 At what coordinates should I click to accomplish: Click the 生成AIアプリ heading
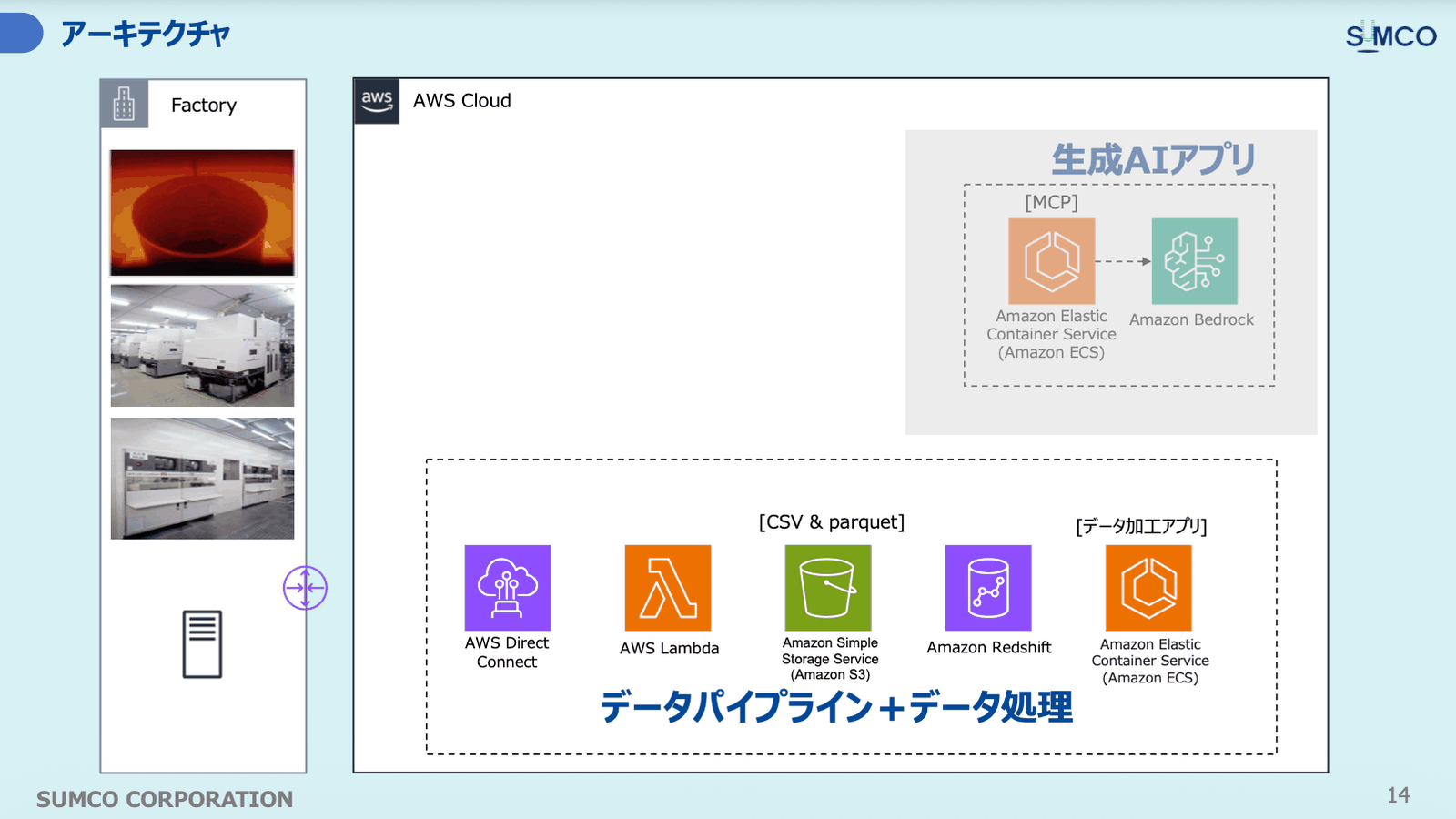[1154, 159]
